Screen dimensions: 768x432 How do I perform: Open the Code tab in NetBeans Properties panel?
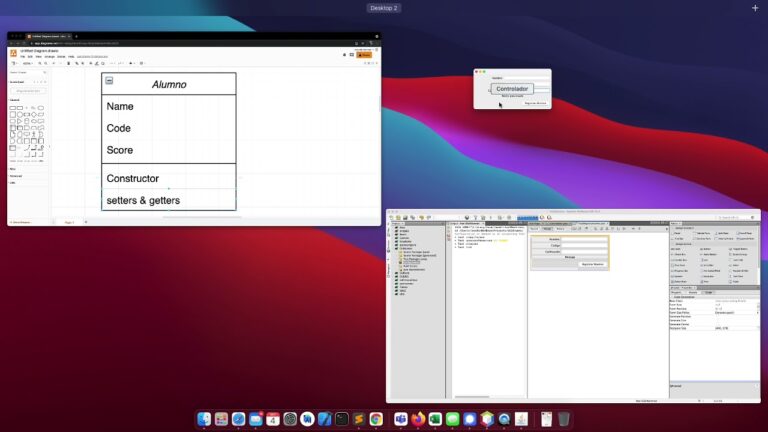708,292
